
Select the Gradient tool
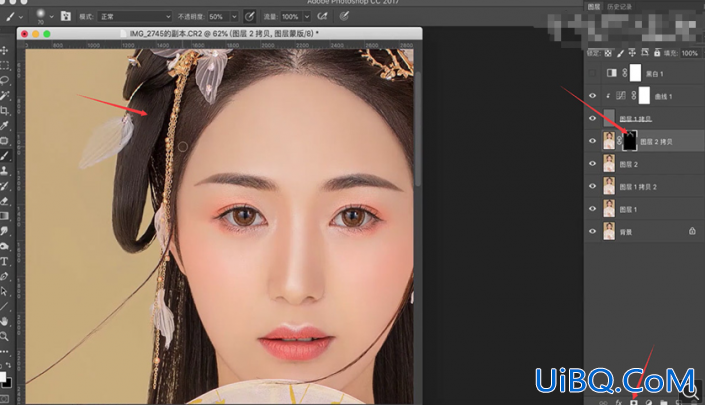4,216
